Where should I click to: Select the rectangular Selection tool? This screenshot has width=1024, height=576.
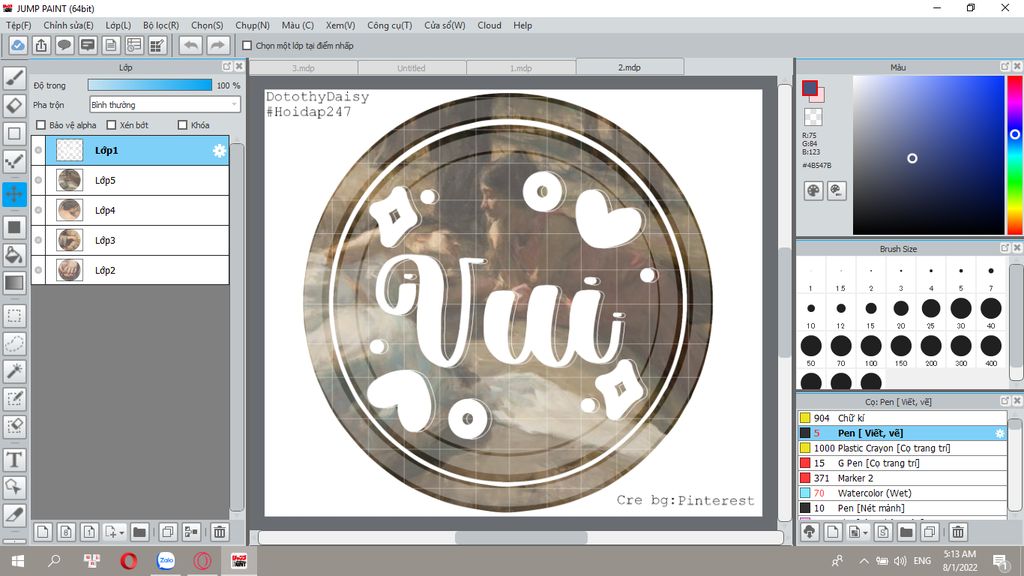(14, 316)
